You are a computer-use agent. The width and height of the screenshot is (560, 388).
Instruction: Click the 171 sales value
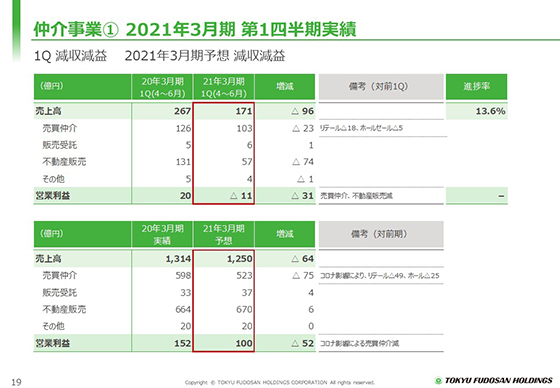click(x=244, y=111)
